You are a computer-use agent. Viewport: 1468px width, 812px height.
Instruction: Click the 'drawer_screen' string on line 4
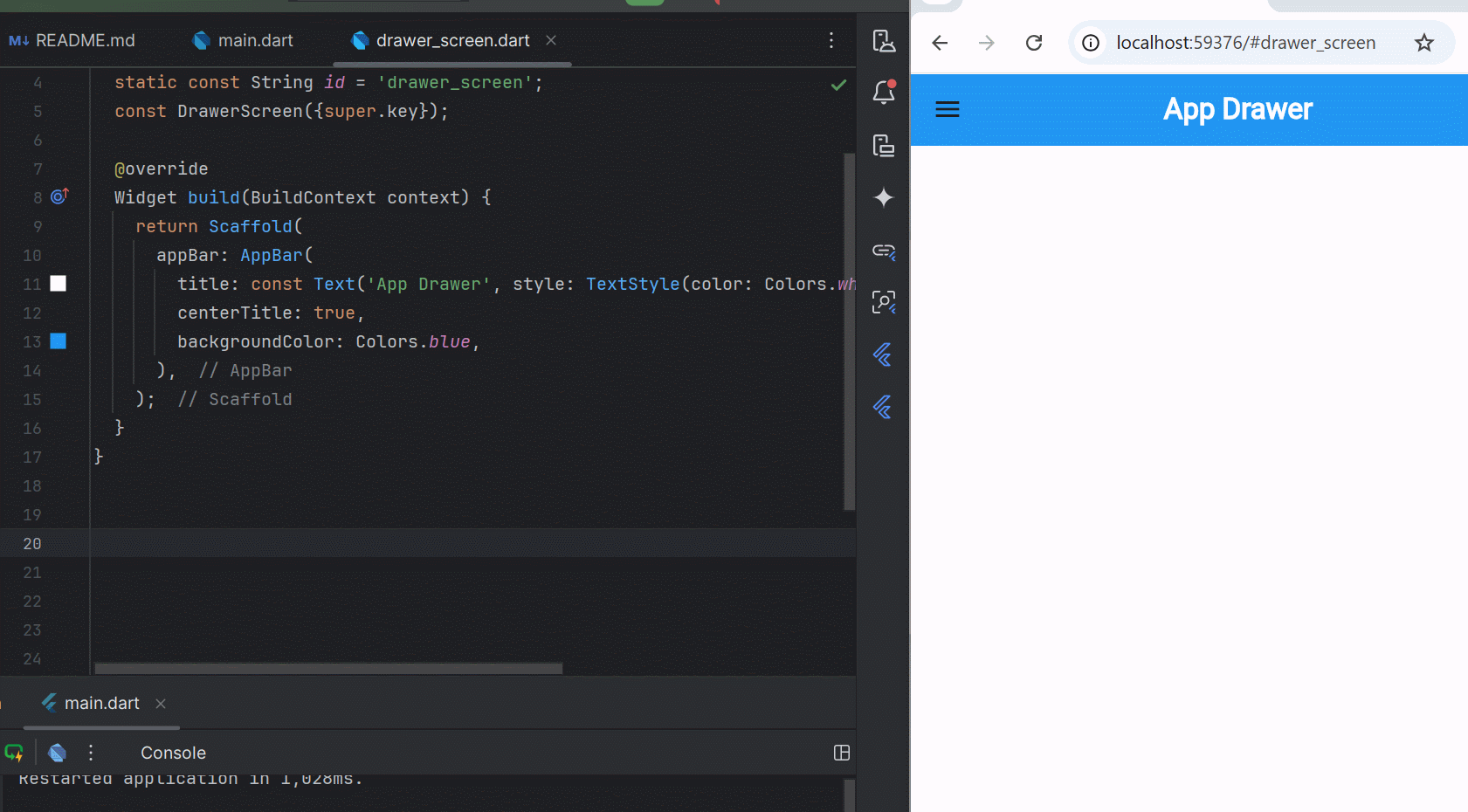(x=455, y=82)
